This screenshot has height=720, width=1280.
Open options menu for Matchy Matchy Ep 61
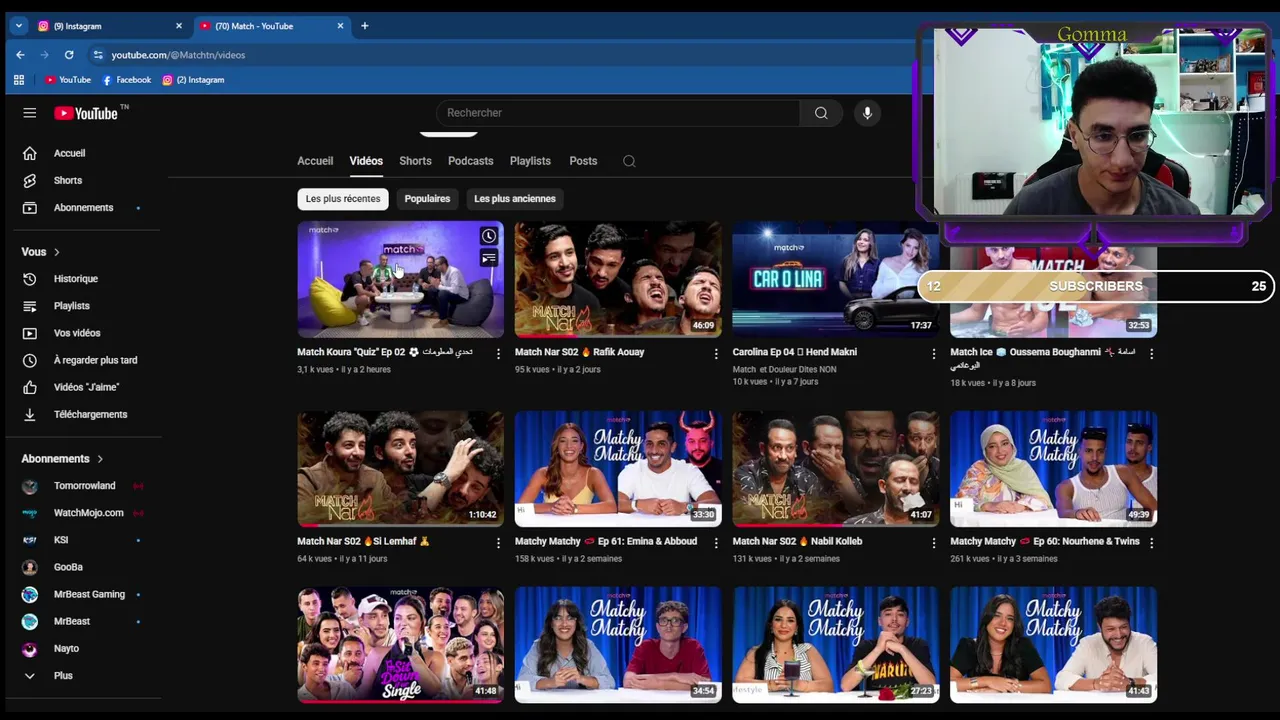click(716, 543)
